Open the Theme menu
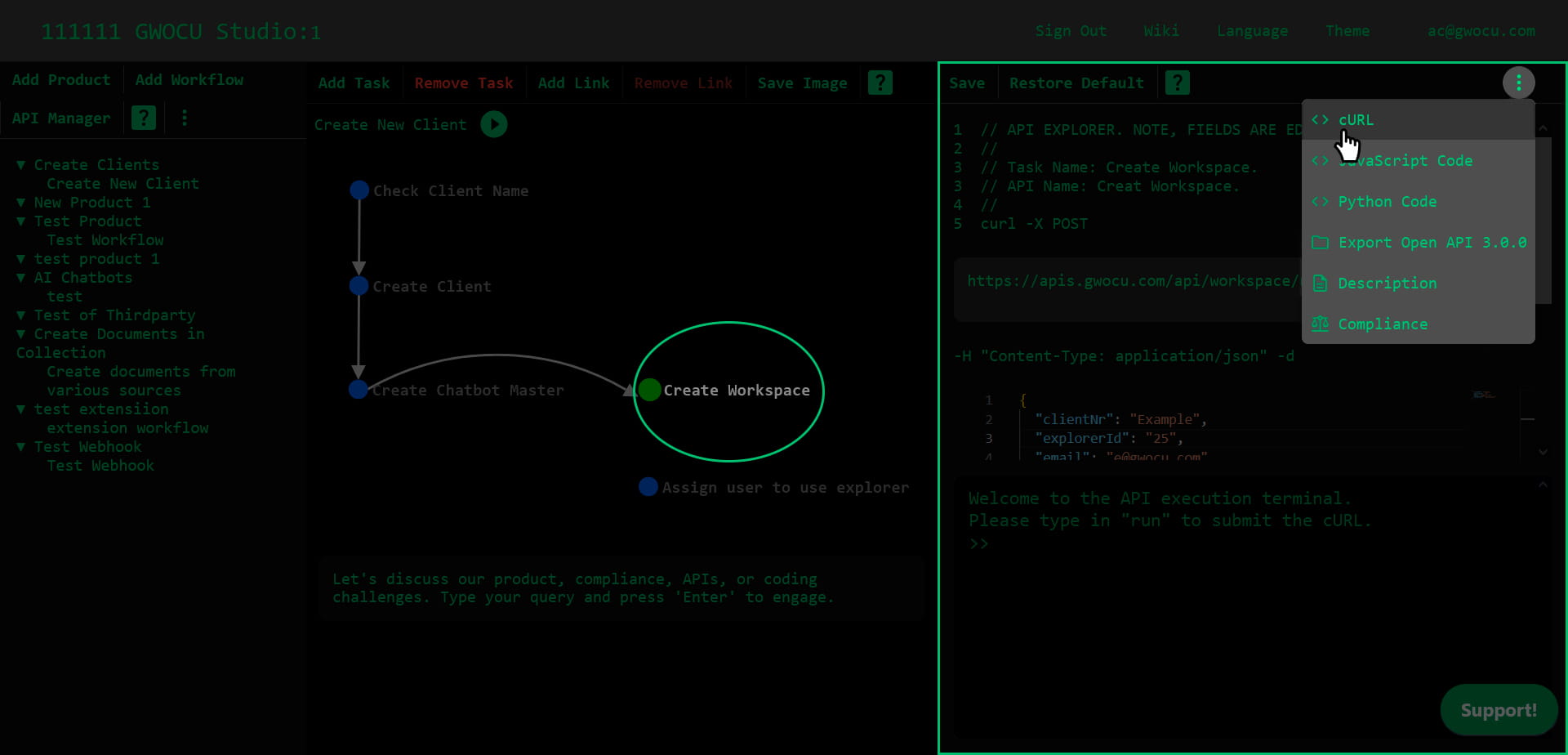 click(1347, 31)
